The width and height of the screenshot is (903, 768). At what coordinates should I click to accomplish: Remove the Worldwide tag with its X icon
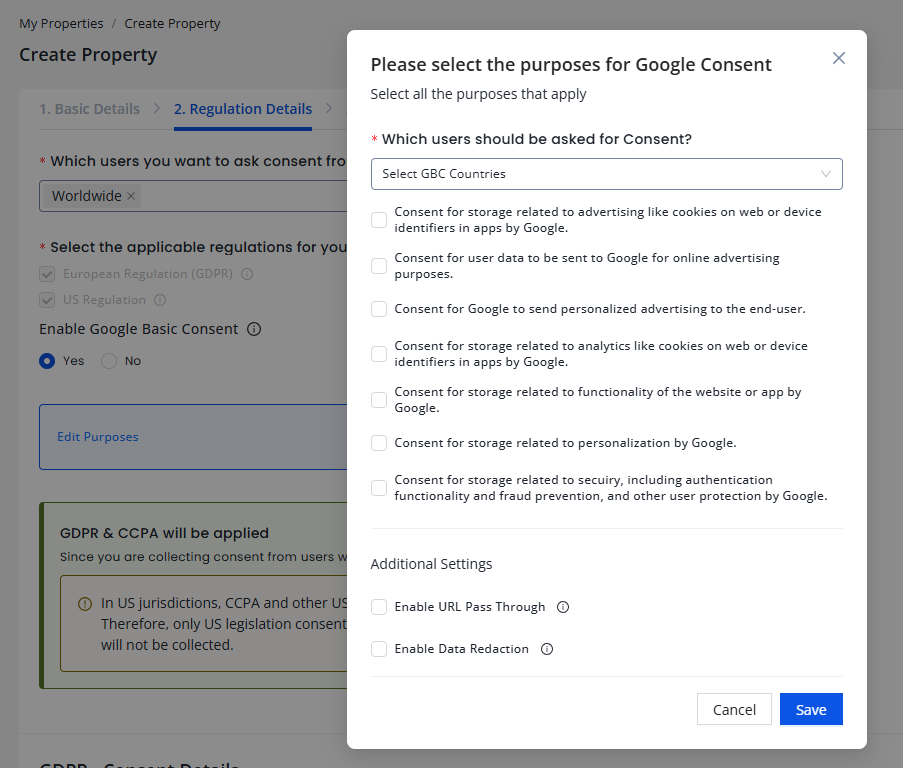[129, 196]
